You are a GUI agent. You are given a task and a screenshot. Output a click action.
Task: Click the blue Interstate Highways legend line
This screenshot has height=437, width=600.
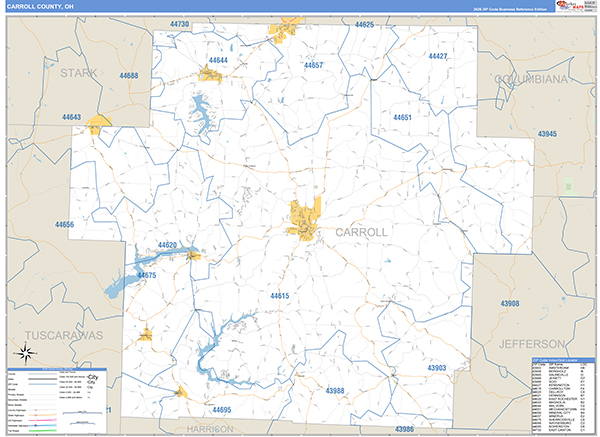pos(42,425)
